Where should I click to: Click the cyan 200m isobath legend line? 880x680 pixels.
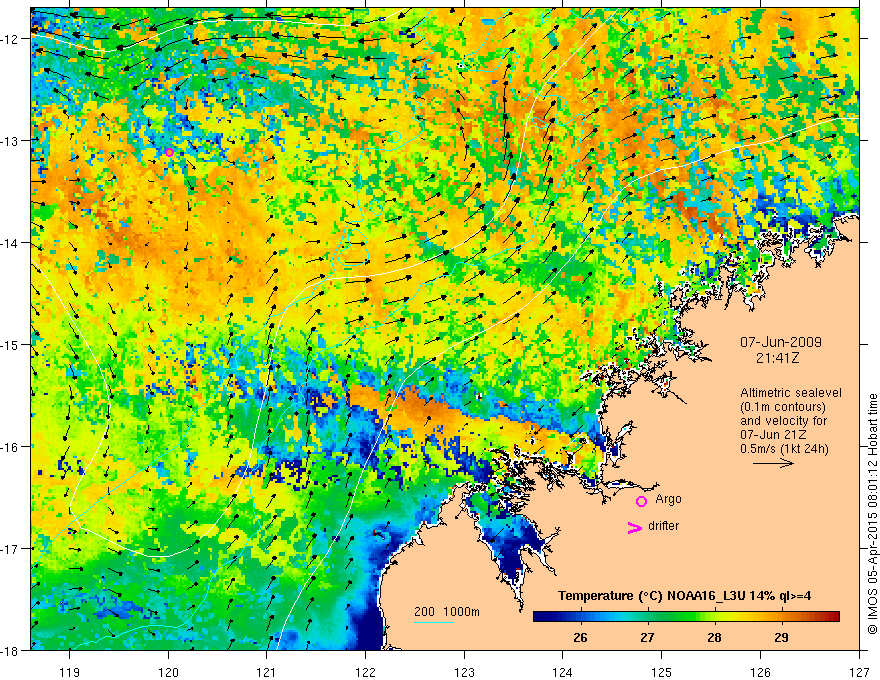click(x=433, y=622)
